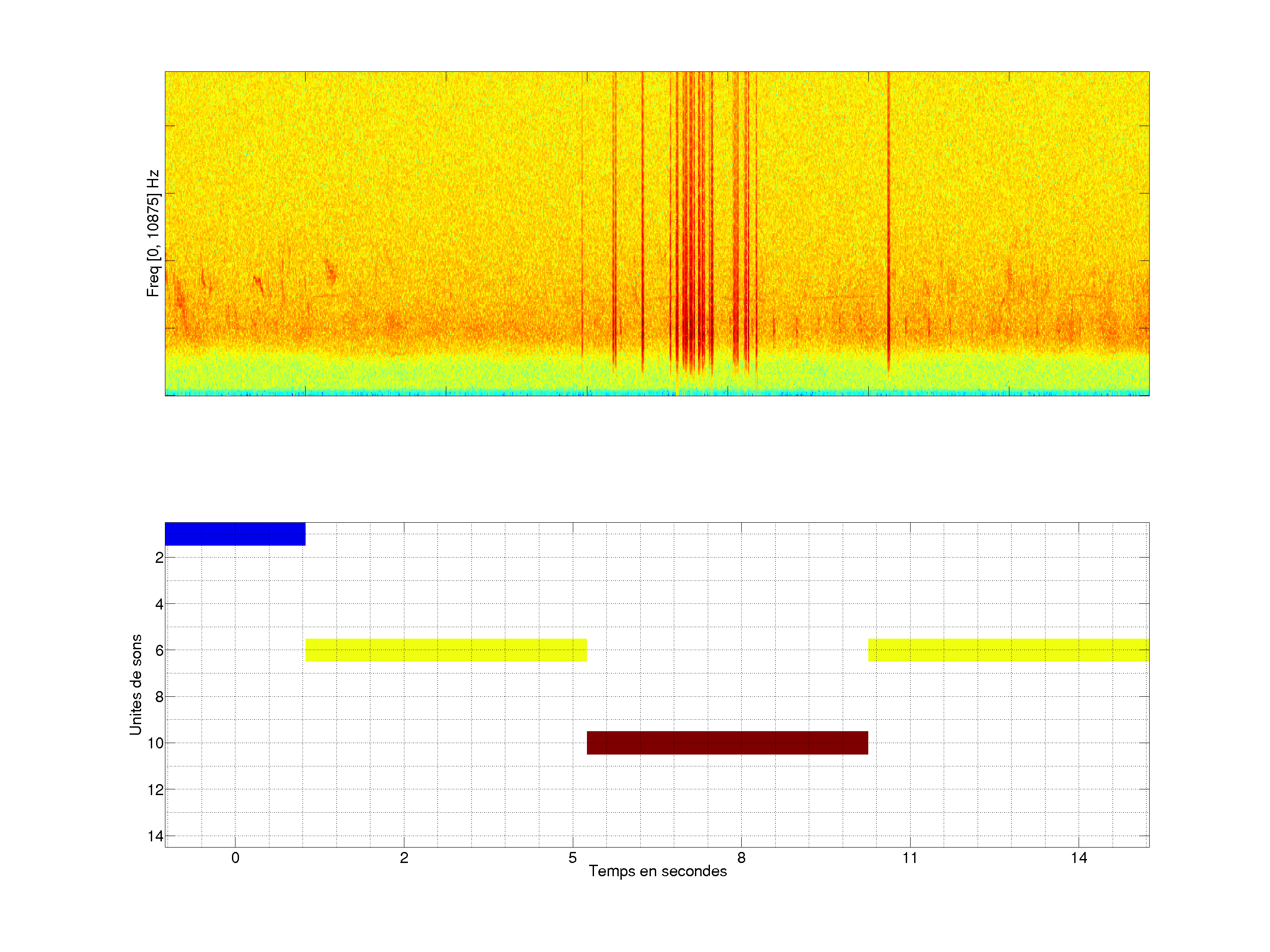Select the left yellow bar at unit 6

(x=445, y=650)
